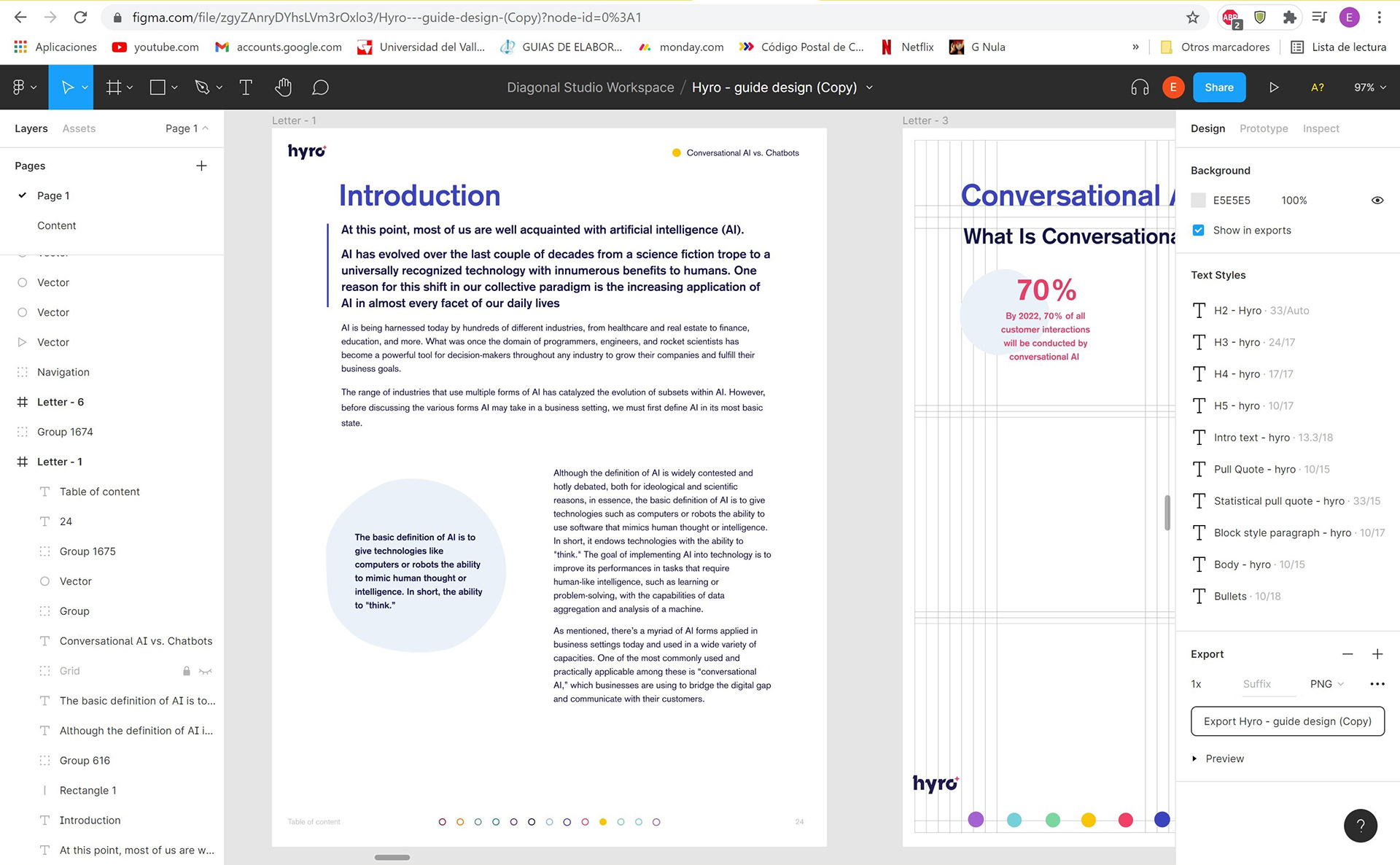Select the Hand tool
This screenshot has height=865, width=1400.
(283, 88)
